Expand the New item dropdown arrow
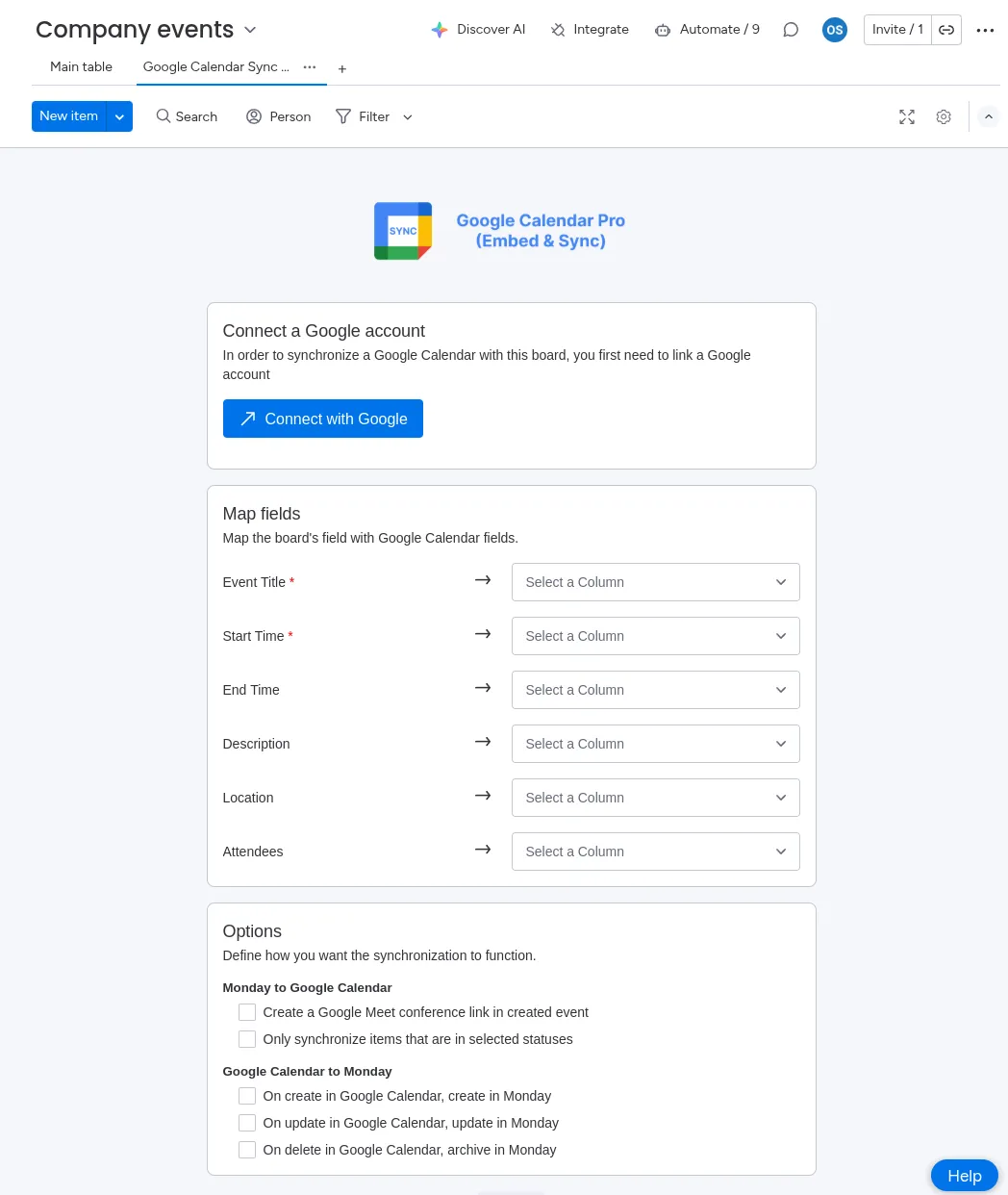 [119, 116]
